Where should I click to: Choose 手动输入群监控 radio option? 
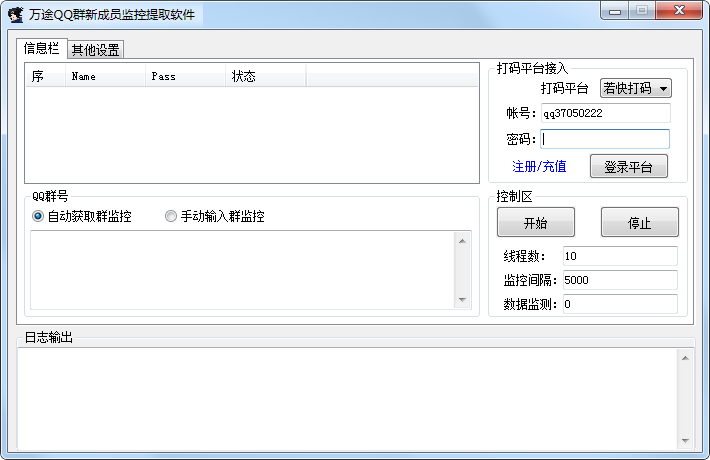tap(171, 216)
